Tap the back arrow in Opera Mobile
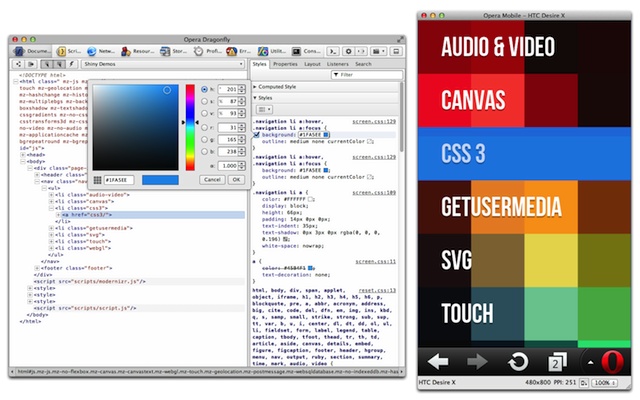The image size is (640, 400). tap(438, 362)
